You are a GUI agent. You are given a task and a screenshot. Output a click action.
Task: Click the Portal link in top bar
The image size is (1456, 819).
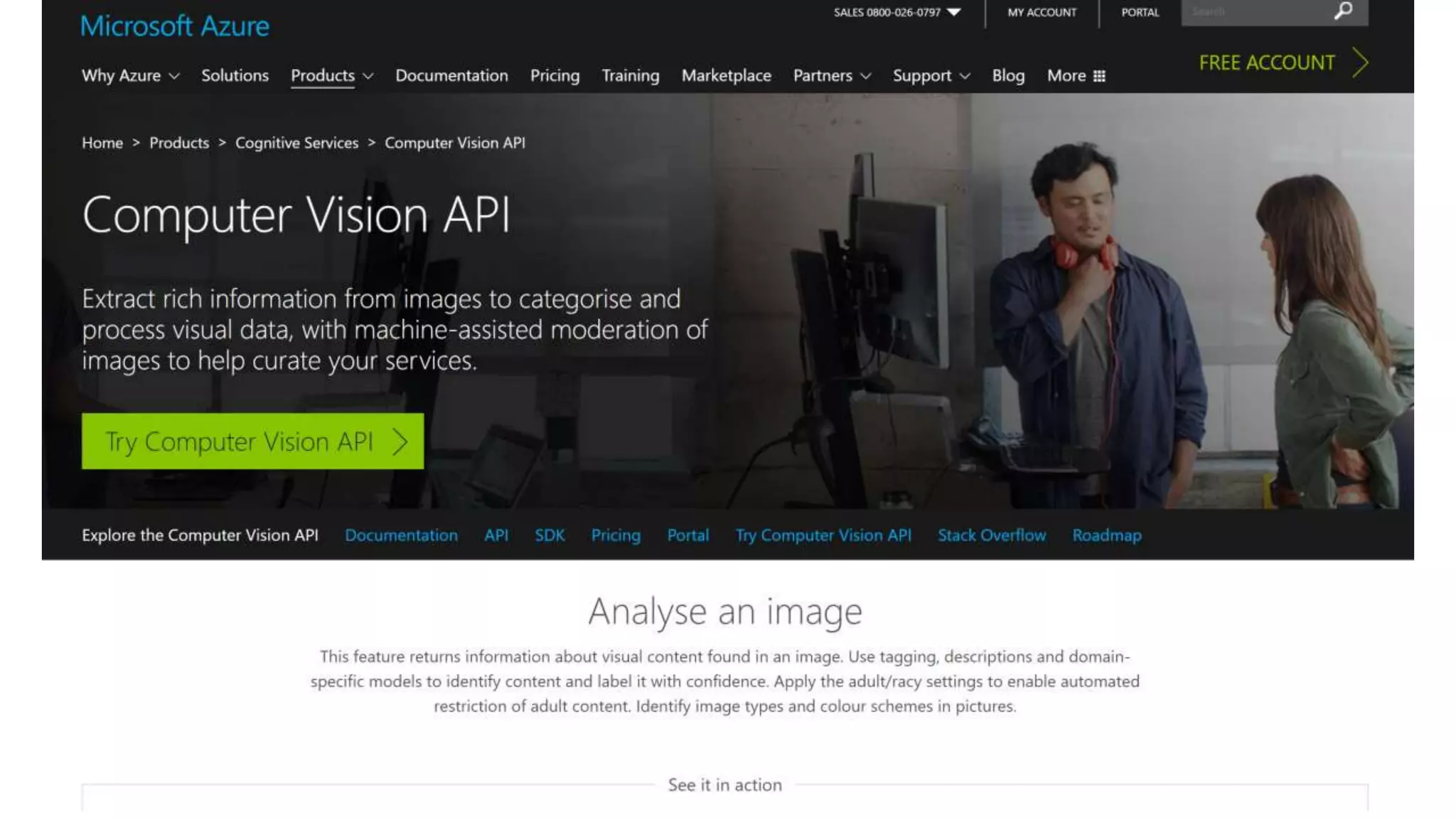[1140, 12]
